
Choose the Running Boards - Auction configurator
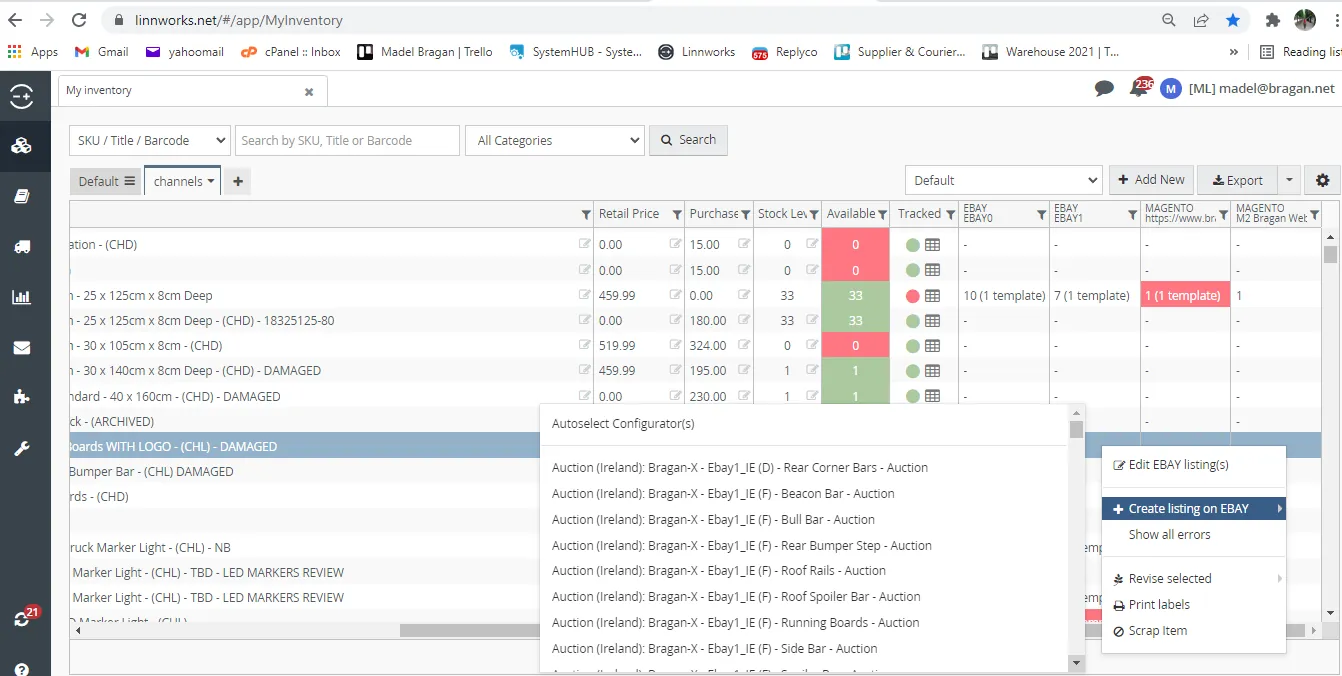coord(736,623)
